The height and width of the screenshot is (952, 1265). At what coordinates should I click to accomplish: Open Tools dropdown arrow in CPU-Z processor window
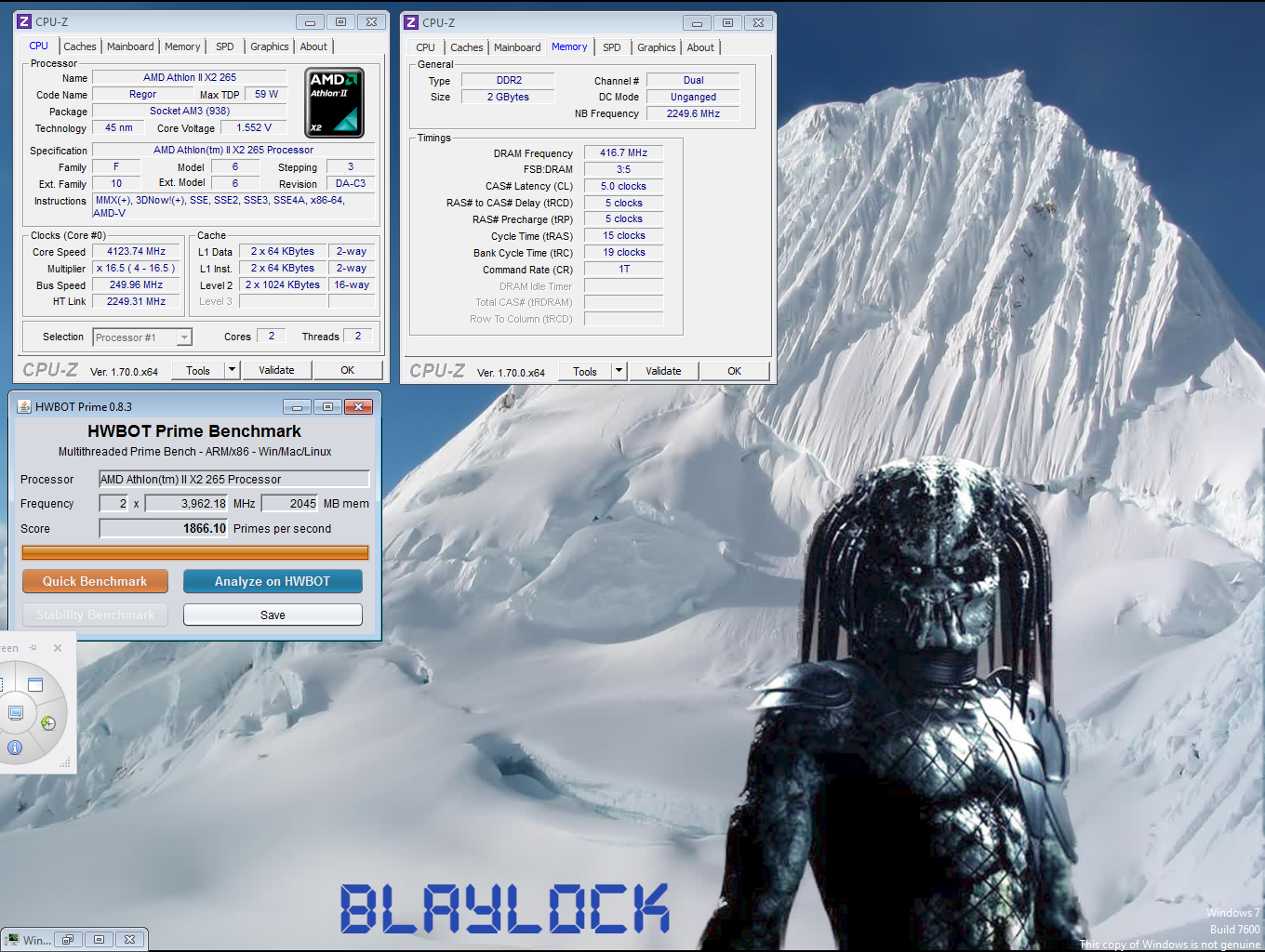point(233,370)
